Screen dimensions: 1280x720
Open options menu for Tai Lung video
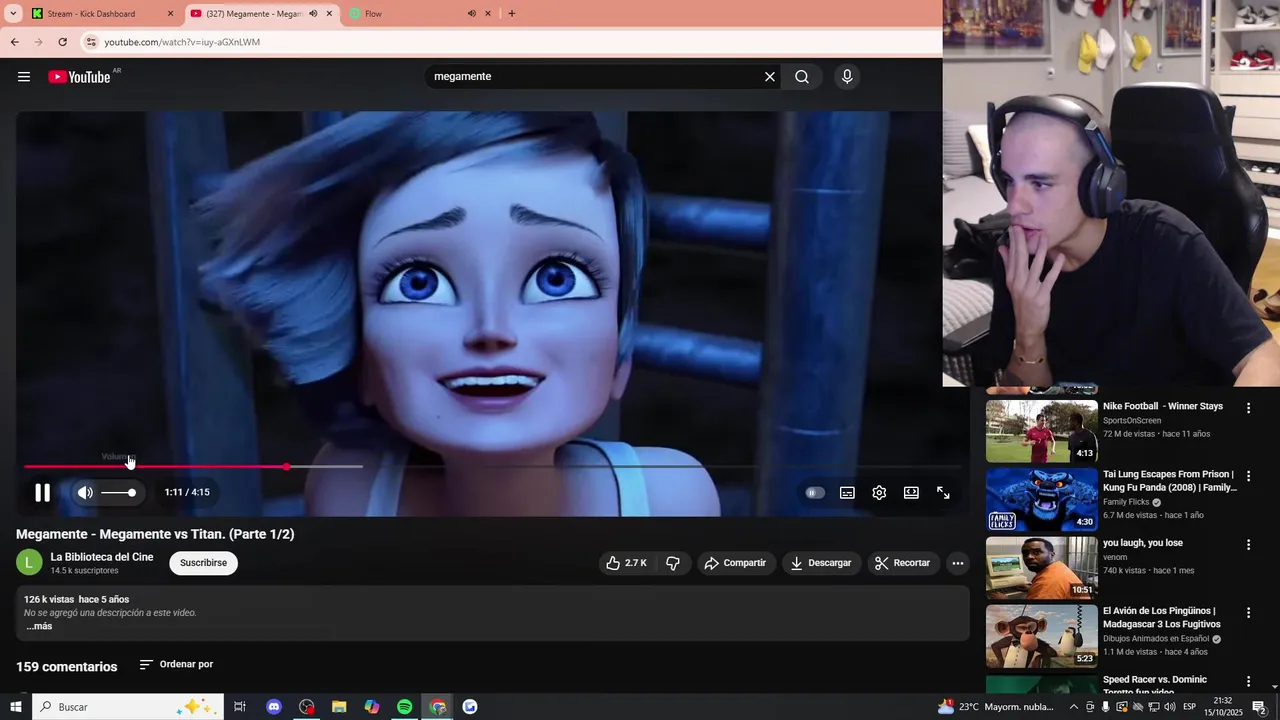(1248, 476)
